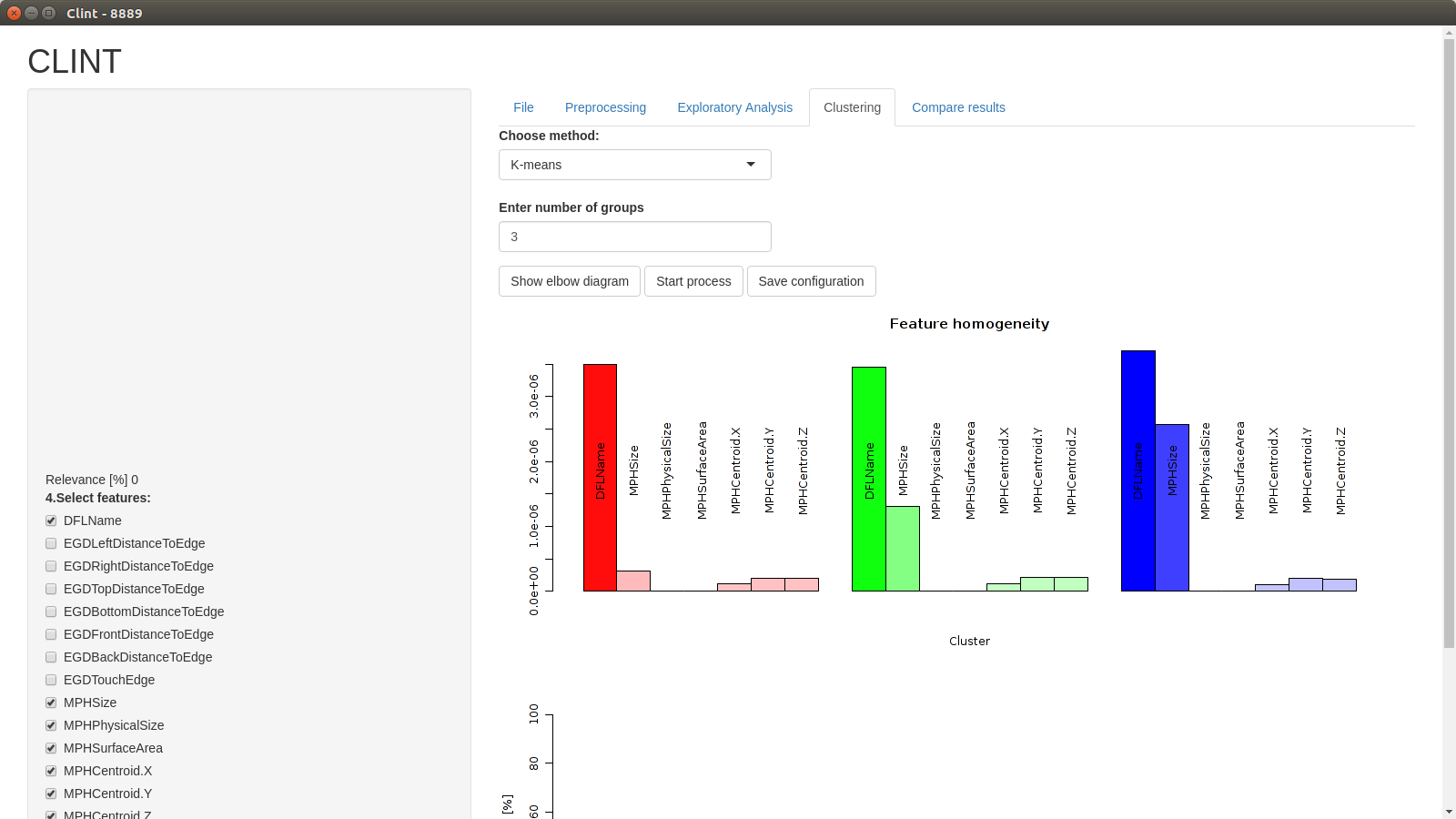The width and height of the screenshot is (1456, 819).
Task: Uncheck the DFLName feature checkbox
Action: [x=51, y=521]
